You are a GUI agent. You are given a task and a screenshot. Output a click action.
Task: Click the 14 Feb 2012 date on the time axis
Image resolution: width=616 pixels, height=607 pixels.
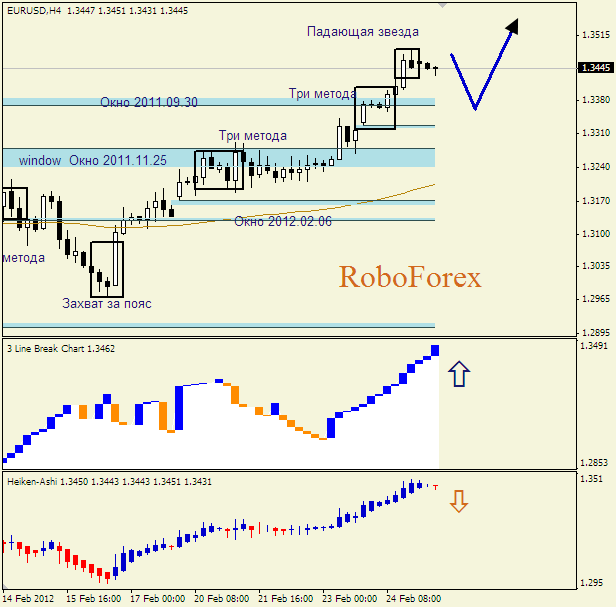pyautogui.click(x=27, y=598)
